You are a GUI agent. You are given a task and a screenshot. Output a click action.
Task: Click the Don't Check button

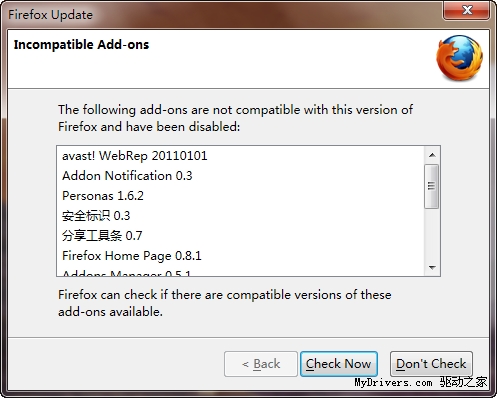(431, 364)
